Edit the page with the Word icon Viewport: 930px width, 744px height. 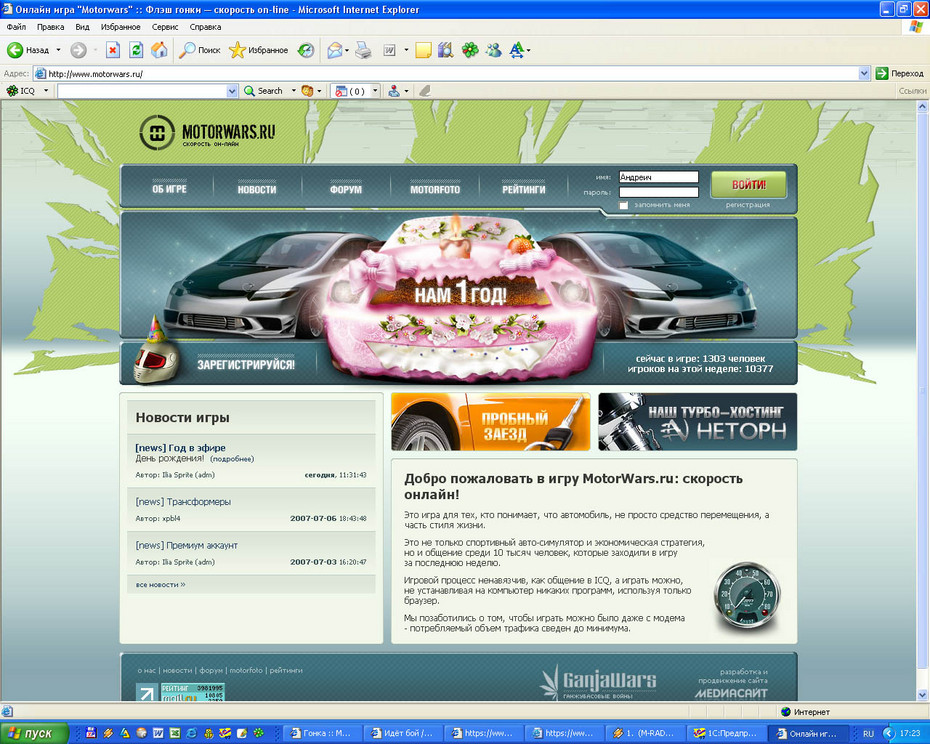(x=390, y=50)
